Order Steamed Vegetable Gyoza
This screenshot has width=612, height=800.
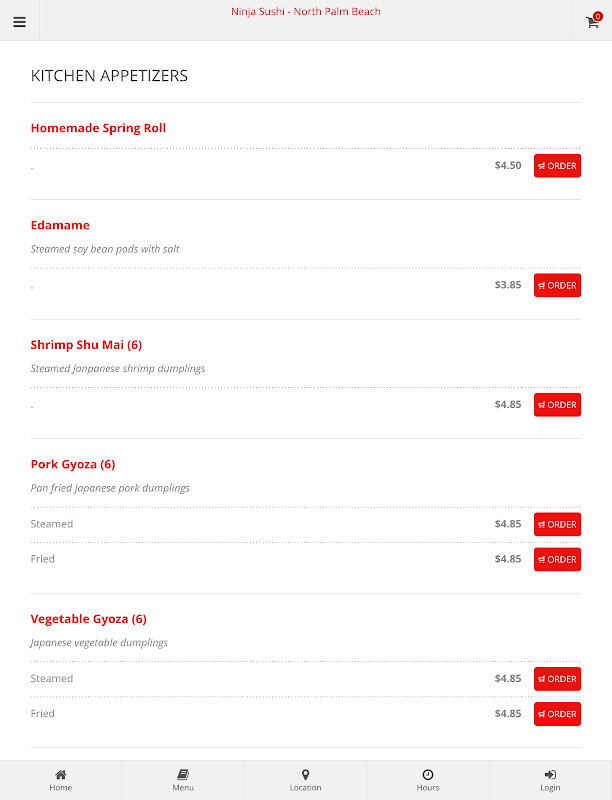(557, 679)
